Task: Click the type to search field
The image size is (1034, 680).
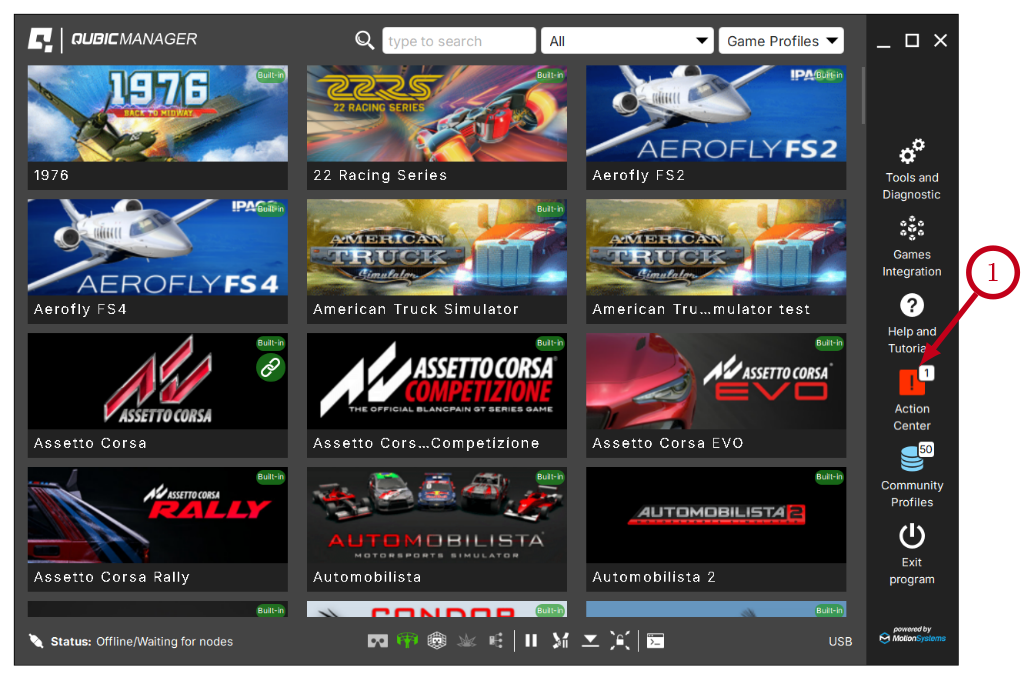Action: pos(458,41)
